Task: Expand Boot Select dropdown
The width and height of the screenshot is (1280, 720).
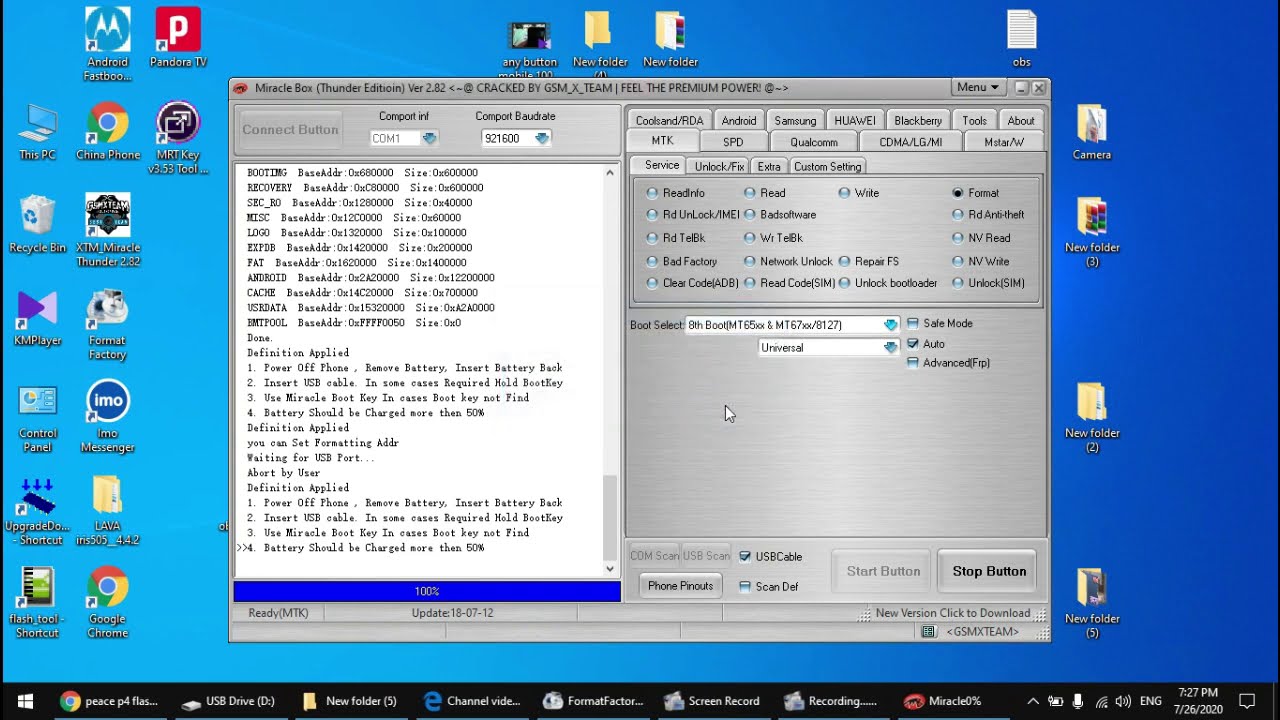Action: [x=890, y=325]
